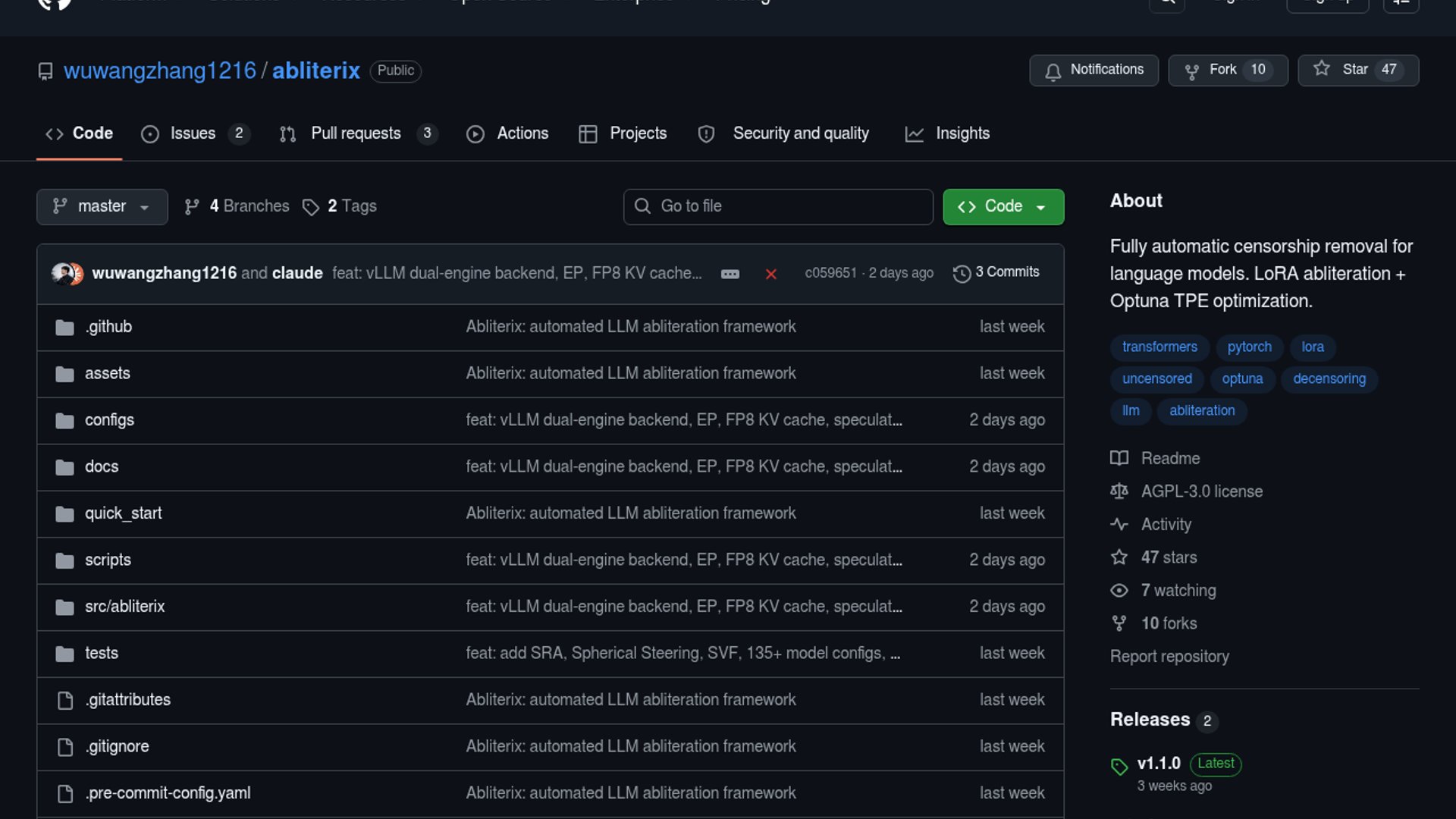Image resolution: width=1456 pixels, height=819 pixels.
Task: Click the Fork repository icon
Action: [x=1191, y=71]
